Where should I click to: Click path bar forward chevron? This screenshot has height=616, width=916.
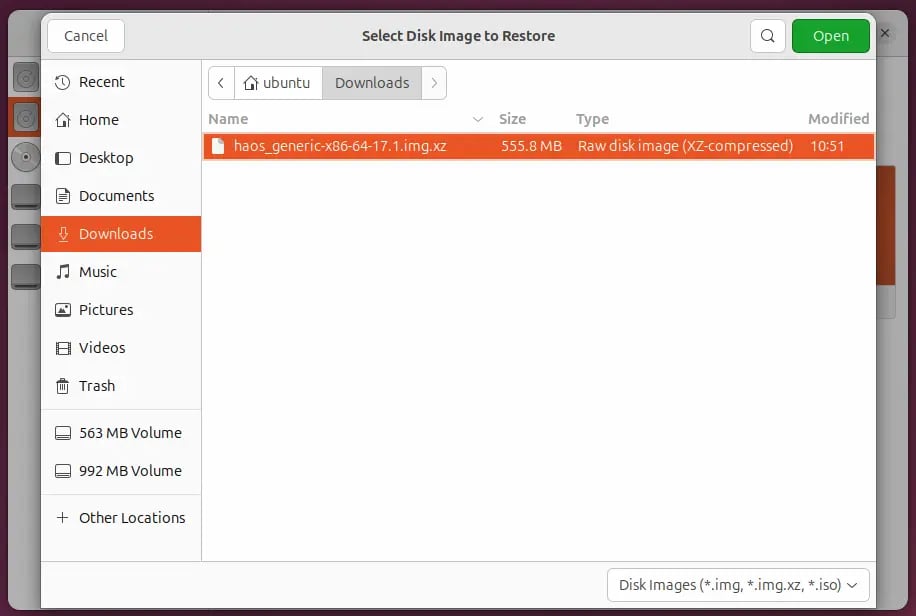tap(434, 83)
